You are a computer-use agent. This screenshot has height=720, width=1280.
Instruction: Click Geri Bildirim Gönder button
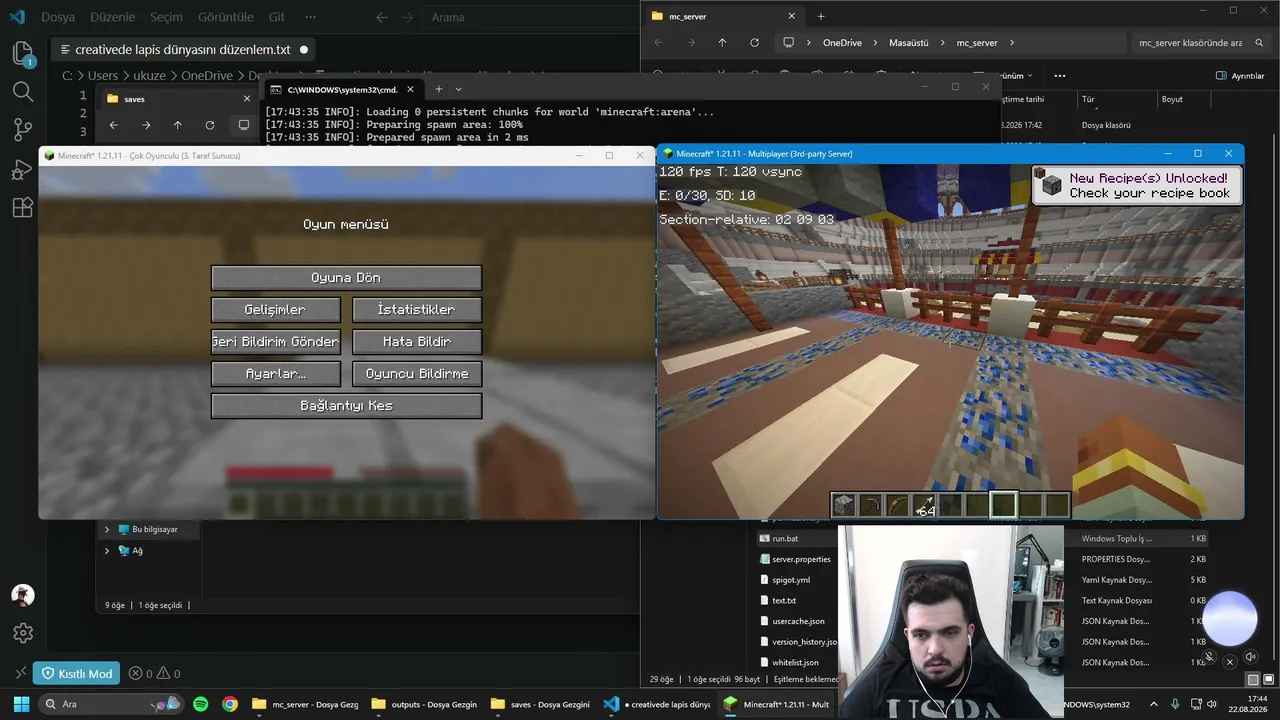pos(275,341)
